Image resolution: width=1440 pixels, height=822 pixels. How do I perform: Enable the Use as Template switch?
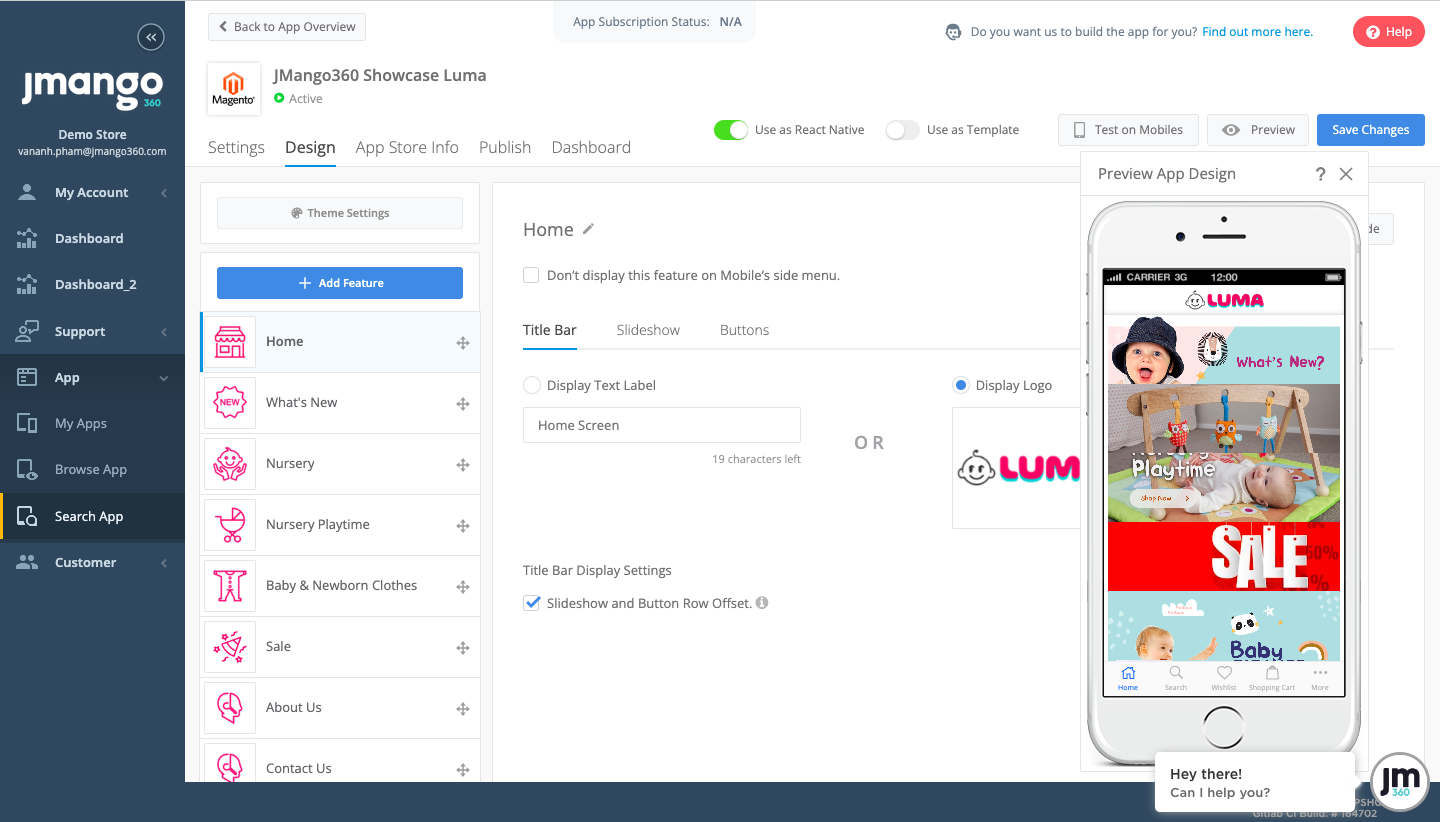902,130
